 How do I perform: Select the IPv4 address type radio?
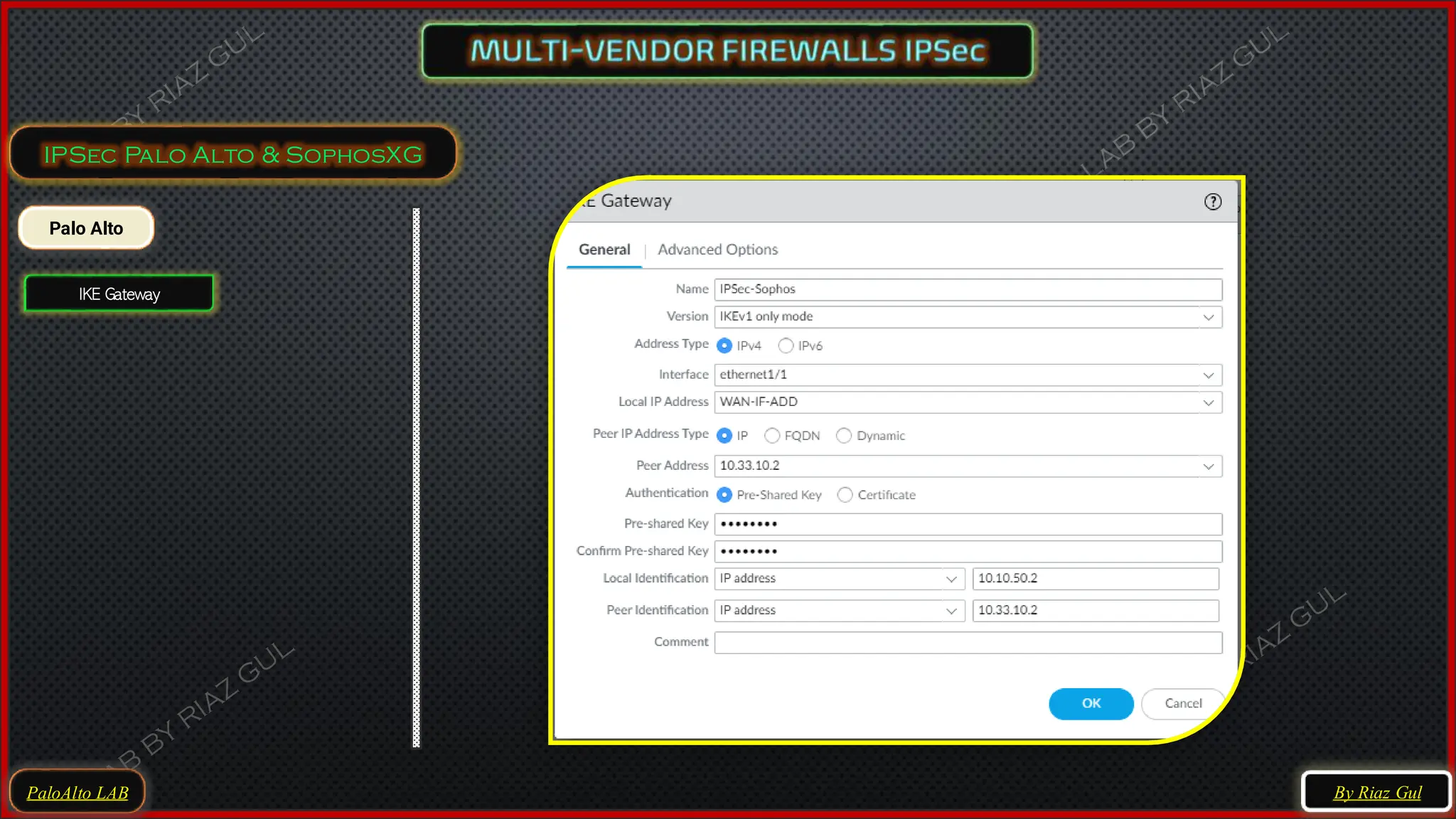(724, 346)
